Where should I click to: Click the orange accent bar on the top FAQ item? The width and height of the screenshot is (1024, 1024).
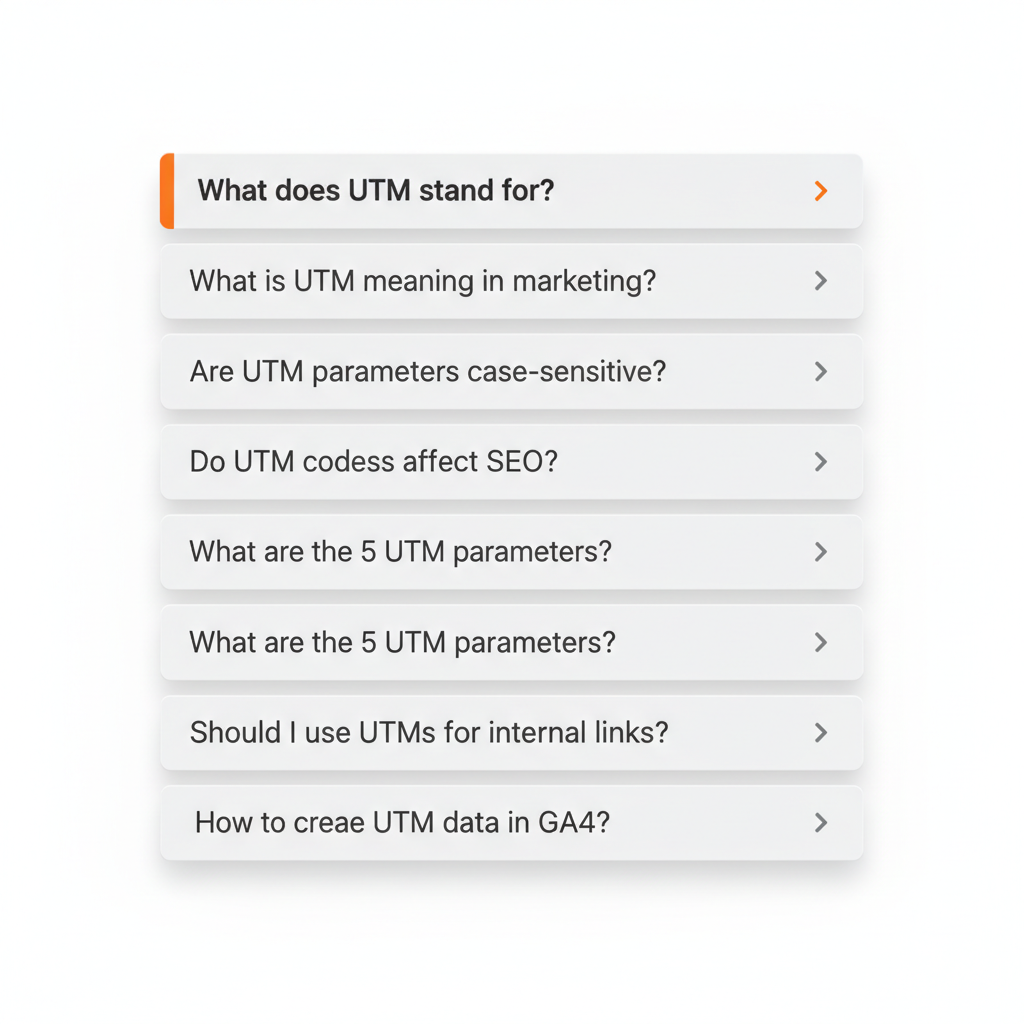[166, 191]
